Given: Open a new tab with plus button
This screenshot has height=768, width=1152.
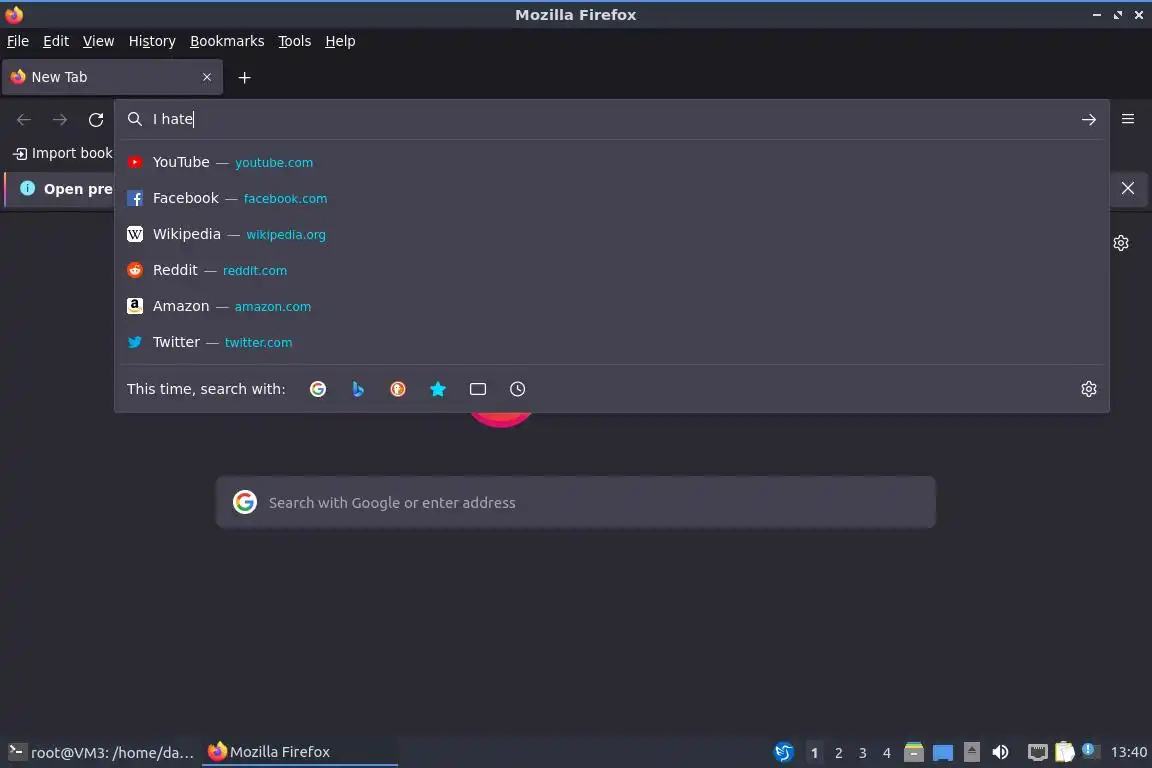Looking at the screenshot, I should (245, 77).
